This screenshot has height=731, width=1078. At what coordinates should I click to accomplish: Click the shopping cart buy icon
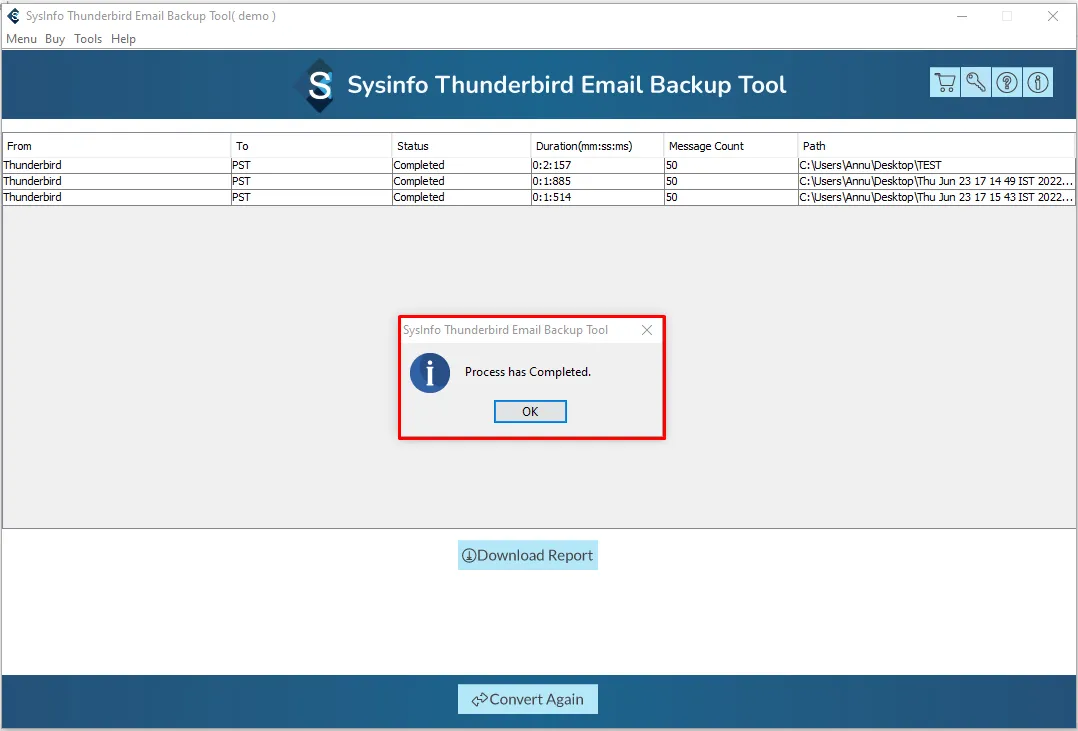click(945, 83)
